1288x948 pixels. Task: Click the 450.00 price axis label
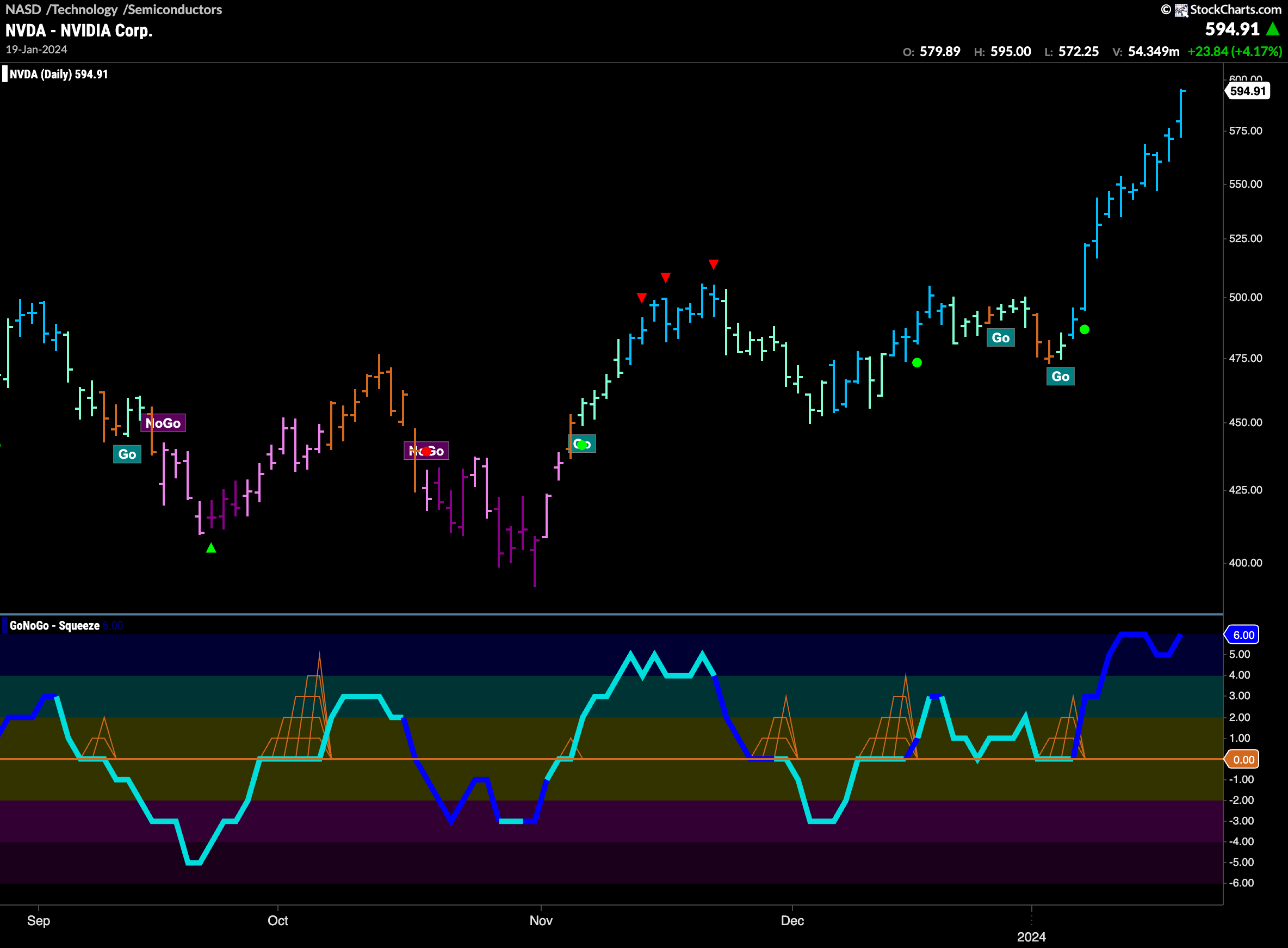click(1245, 422)
